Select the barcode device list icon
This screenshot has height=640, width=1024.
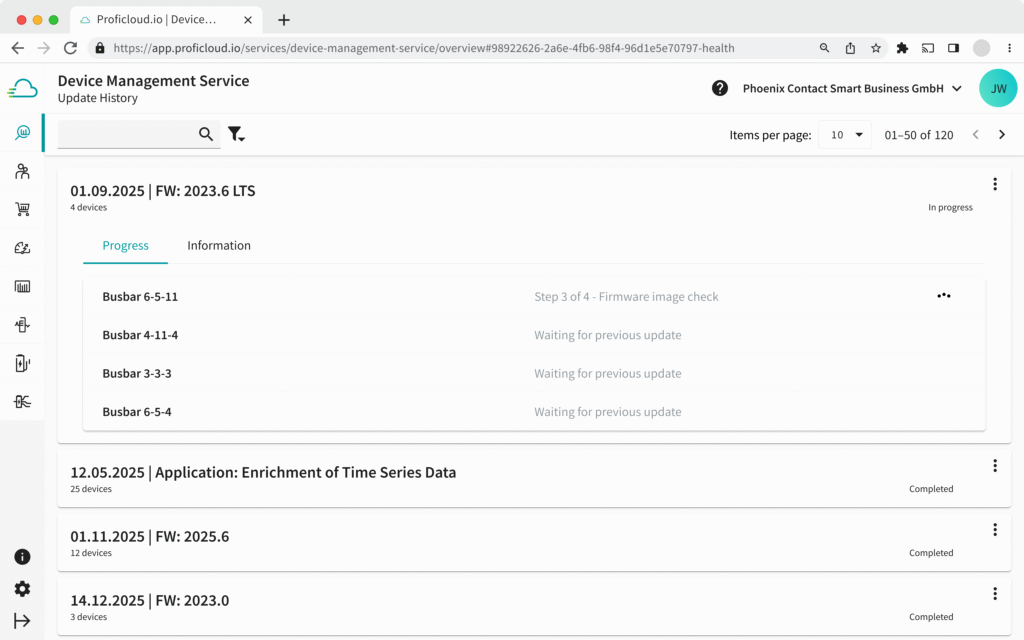click(x=22, y=286)
